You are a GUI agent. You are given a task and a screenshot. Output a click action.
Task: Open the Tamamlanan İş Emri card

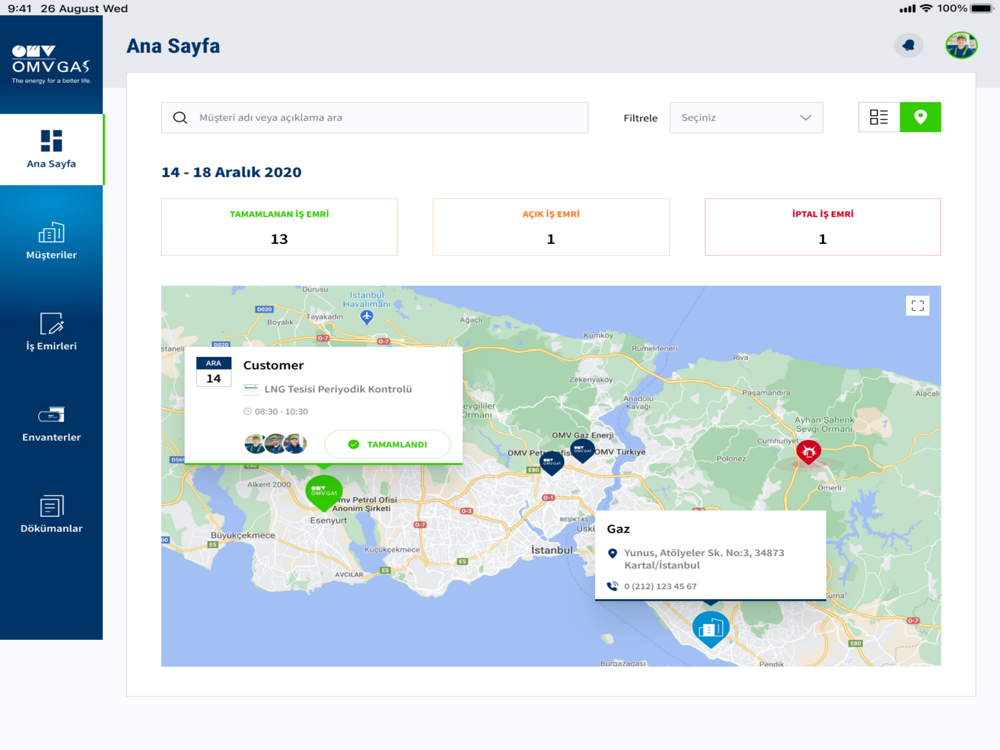click(x=279, y=227)
